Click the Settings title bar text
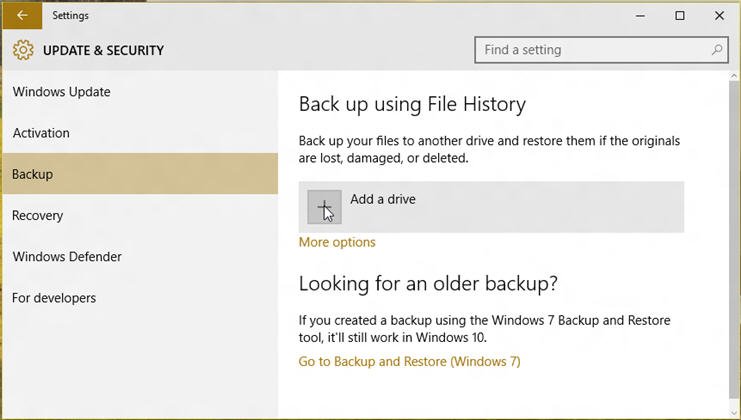The width and height of the screenshot is (741, 420). click(x=70, y=15)
